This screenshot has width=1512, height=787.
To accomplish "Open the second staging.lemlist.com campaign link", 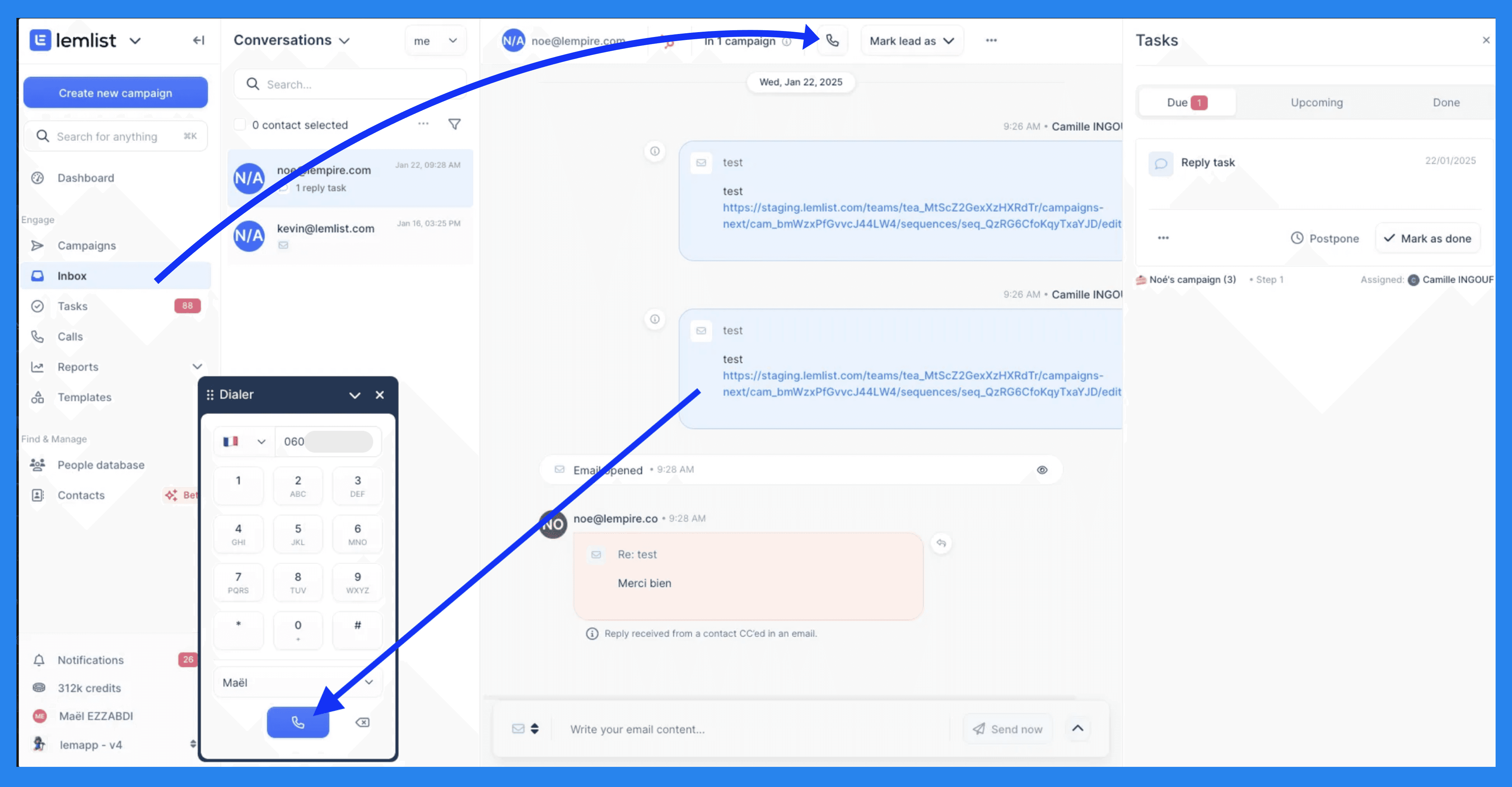I will pyautogui.click(x=921, y=383).
